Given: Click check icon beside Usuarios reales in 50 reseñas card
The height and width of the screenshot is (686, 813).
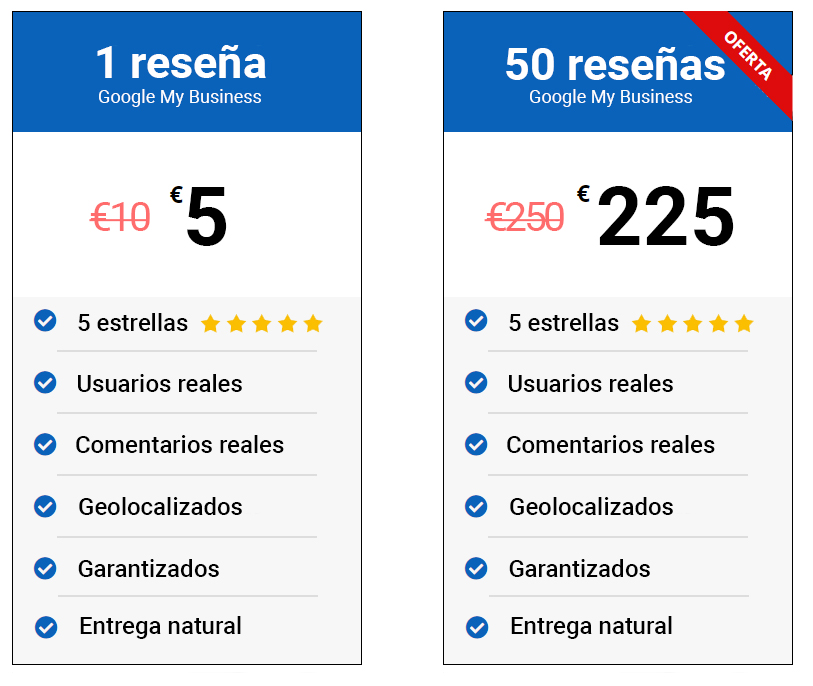Looking at the screenshot, I should (476, 383).
